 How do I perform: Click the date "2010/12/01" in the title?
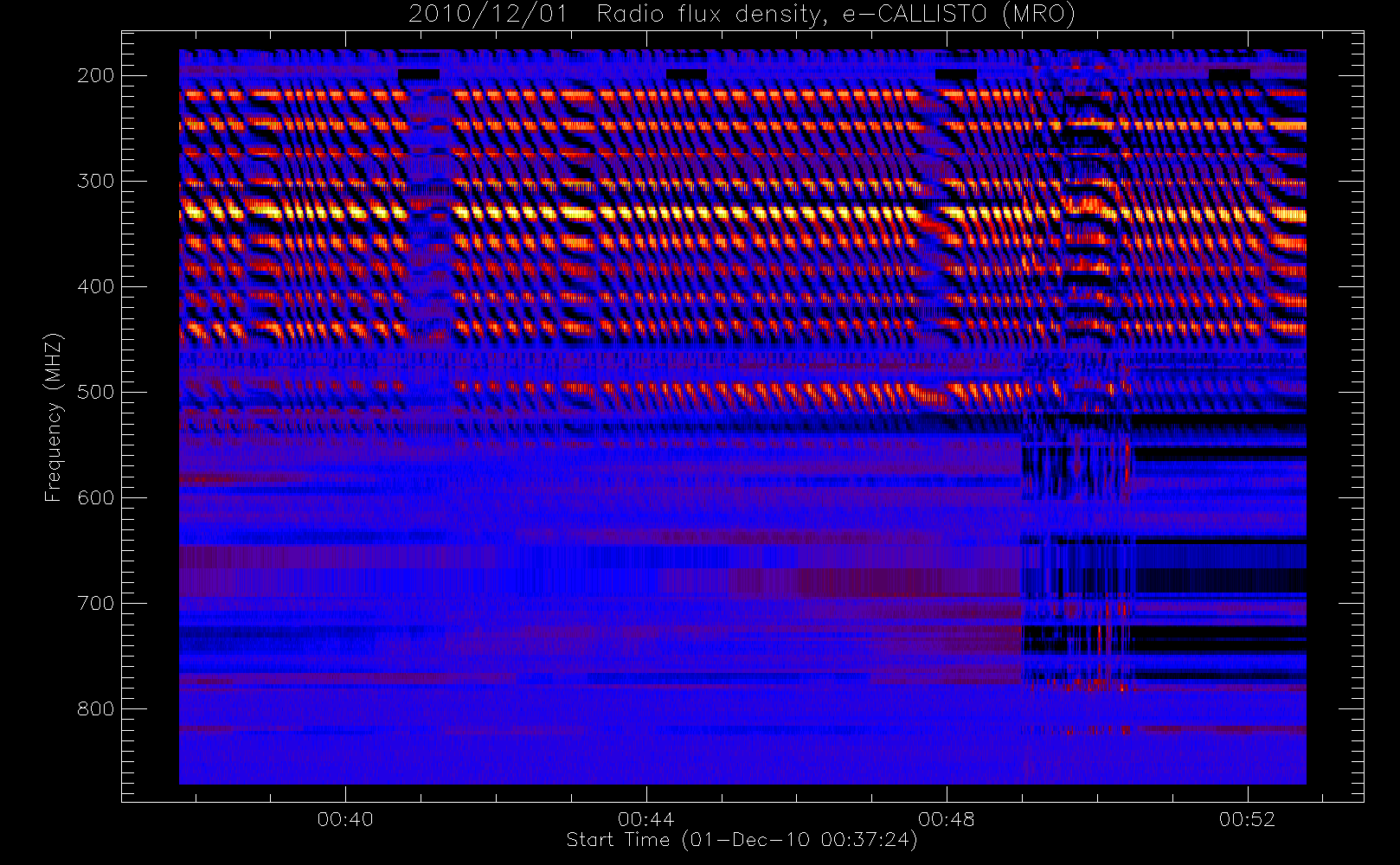point(488,14)
